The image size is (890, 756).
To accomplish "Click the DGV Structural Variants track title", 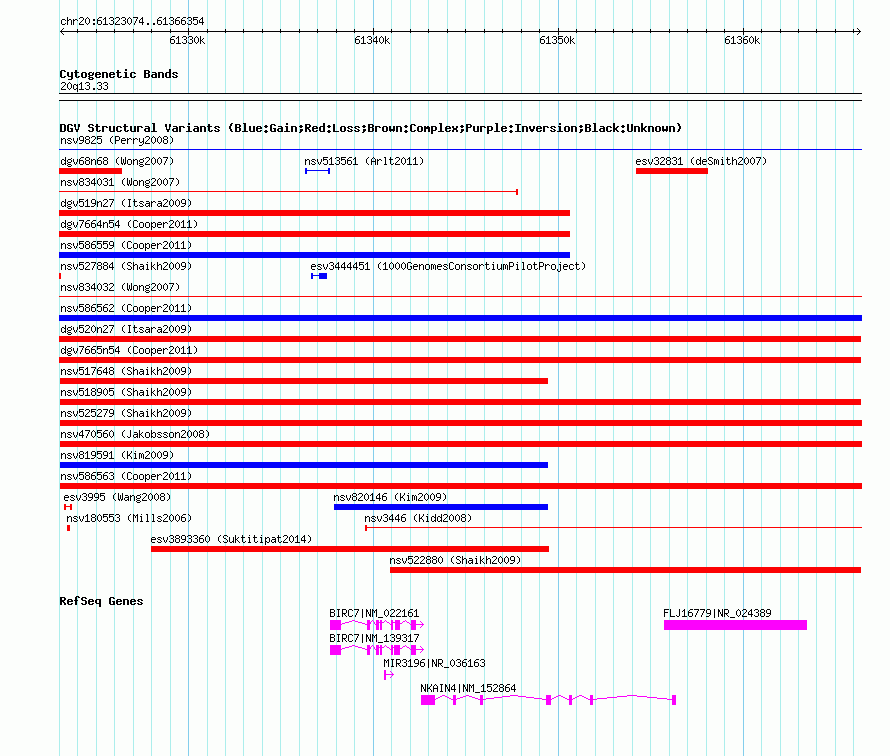I will tap(371, 128).
